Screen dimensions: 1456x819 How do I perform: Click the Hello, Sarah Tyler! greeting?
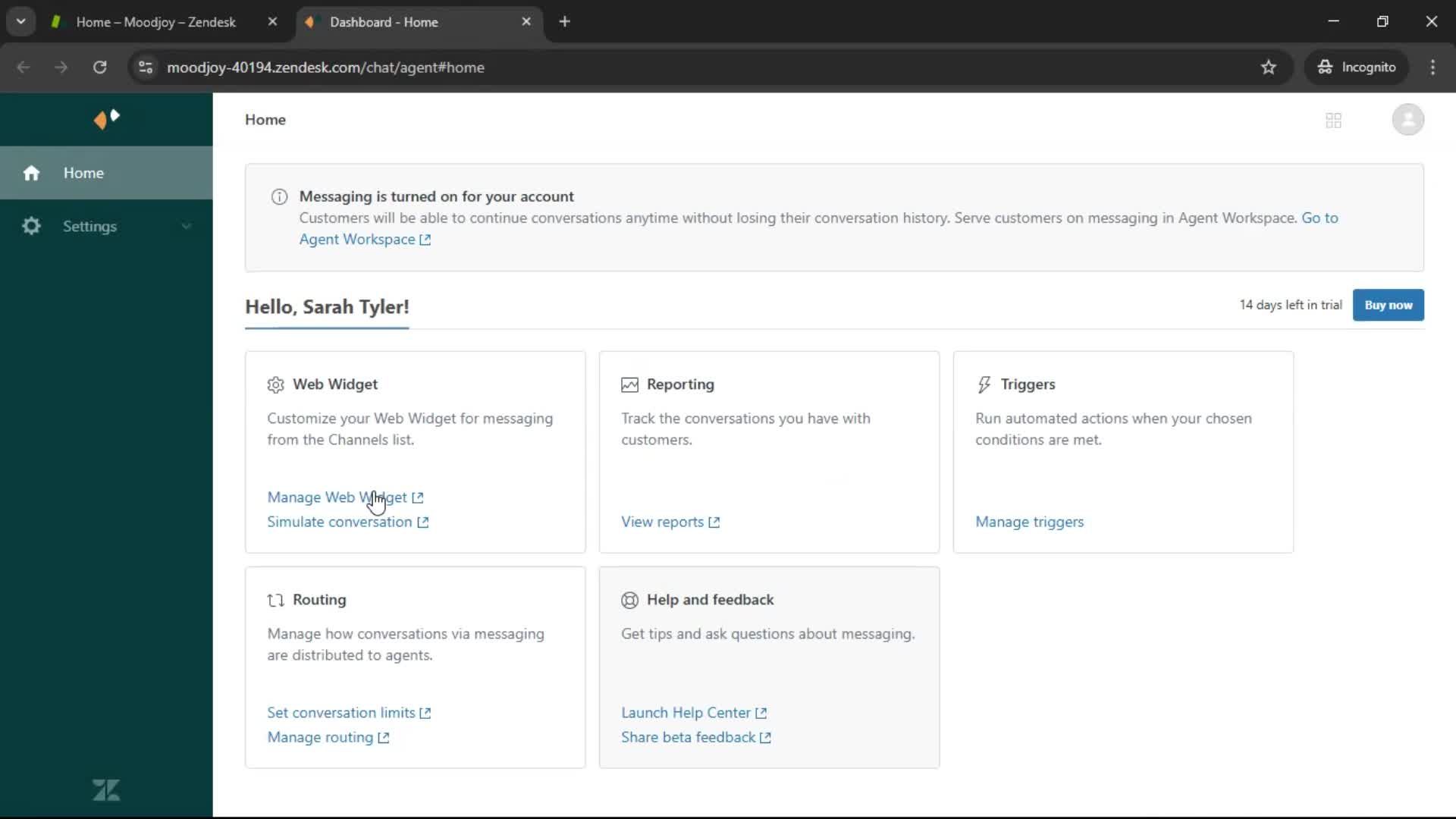tap(327, 306)
